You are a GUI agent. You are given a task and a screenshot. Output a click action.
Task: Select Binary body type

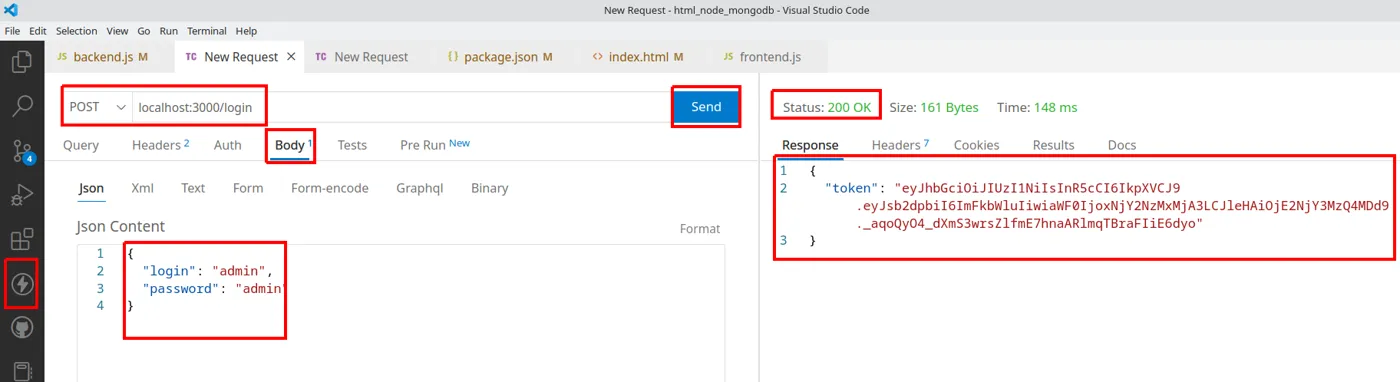(490, 188)
